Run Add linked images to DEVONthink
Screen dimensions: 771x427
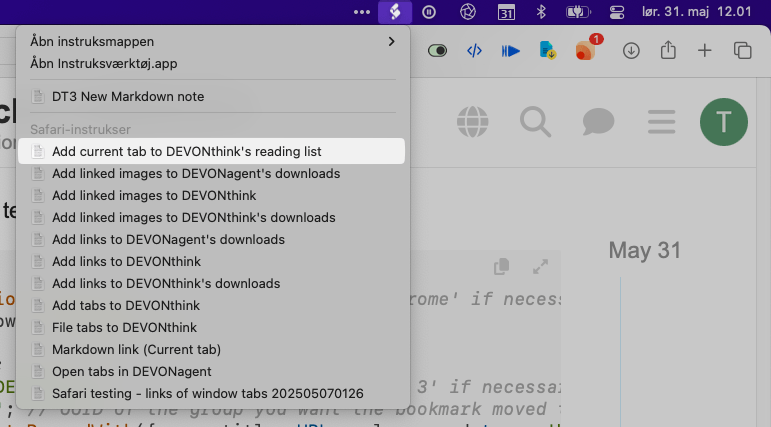(x=212, y=195)
